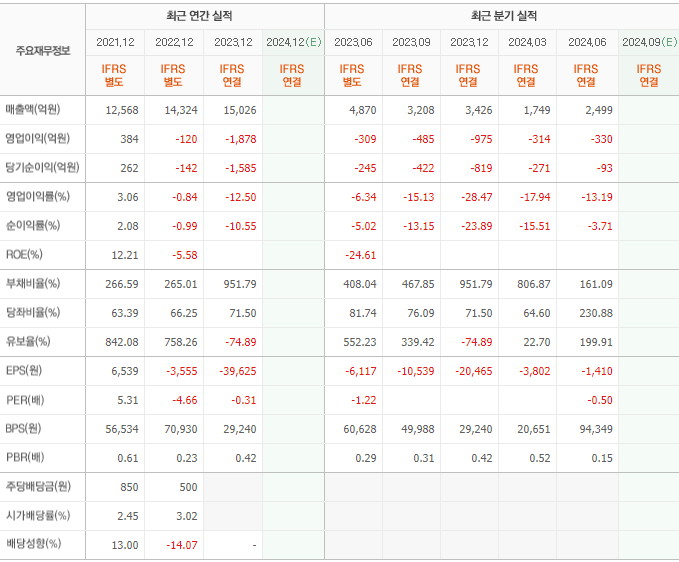Click the -28.47 operating margin value

pos(477,197)
